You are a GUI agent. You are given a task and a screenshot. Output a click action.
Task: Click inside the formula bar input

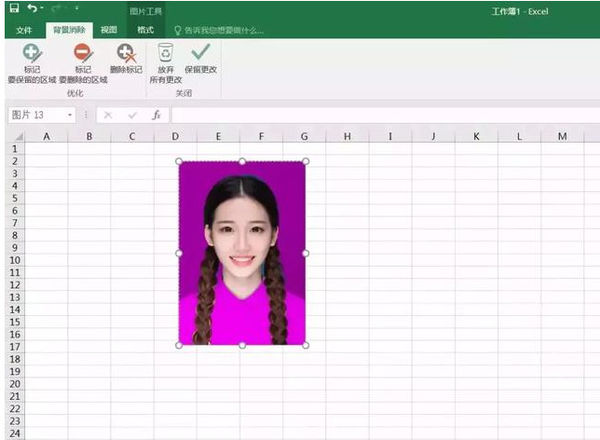[380, 115]
